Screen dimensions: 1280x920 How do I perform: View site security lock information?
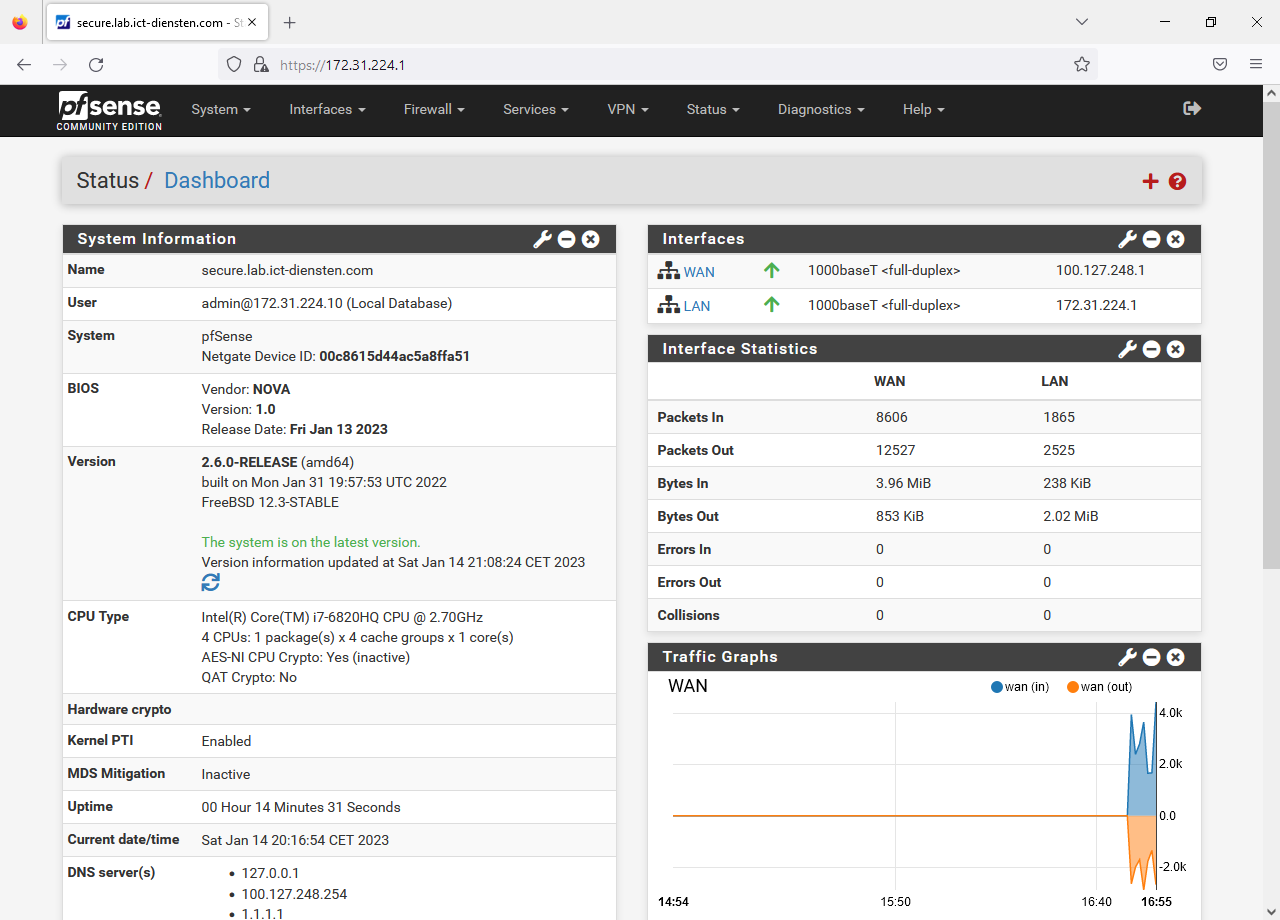coord(261,64)
